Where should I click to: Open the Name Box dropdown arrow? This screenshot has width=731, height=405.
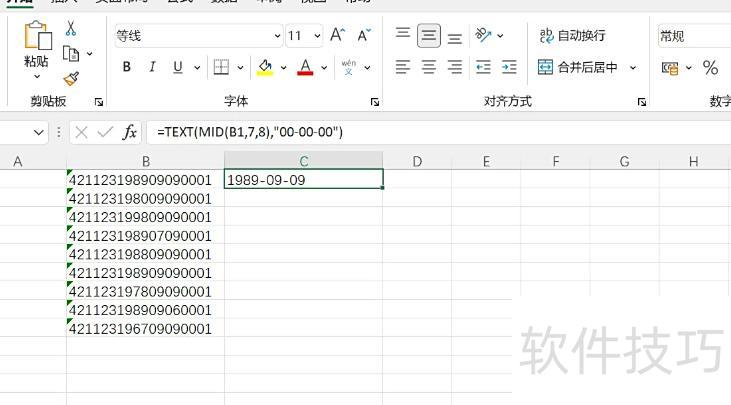(x=39, y=132)
